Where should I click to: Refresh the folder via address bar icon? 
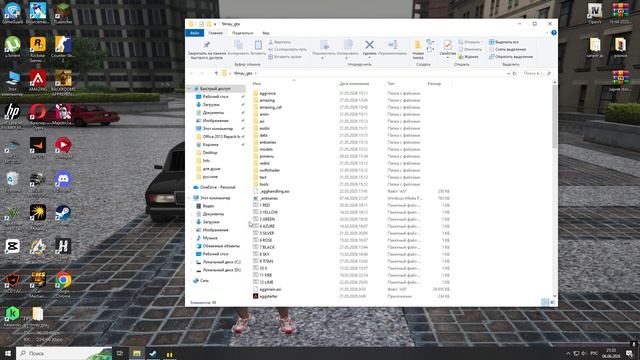tap(514, 73)
